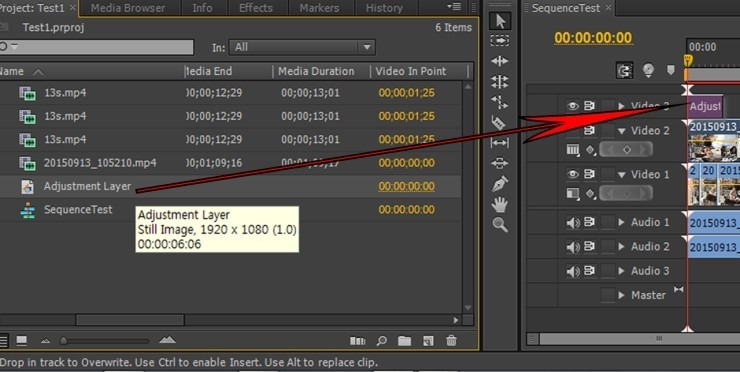Activate the Slip tool

(x=500, y=143)
